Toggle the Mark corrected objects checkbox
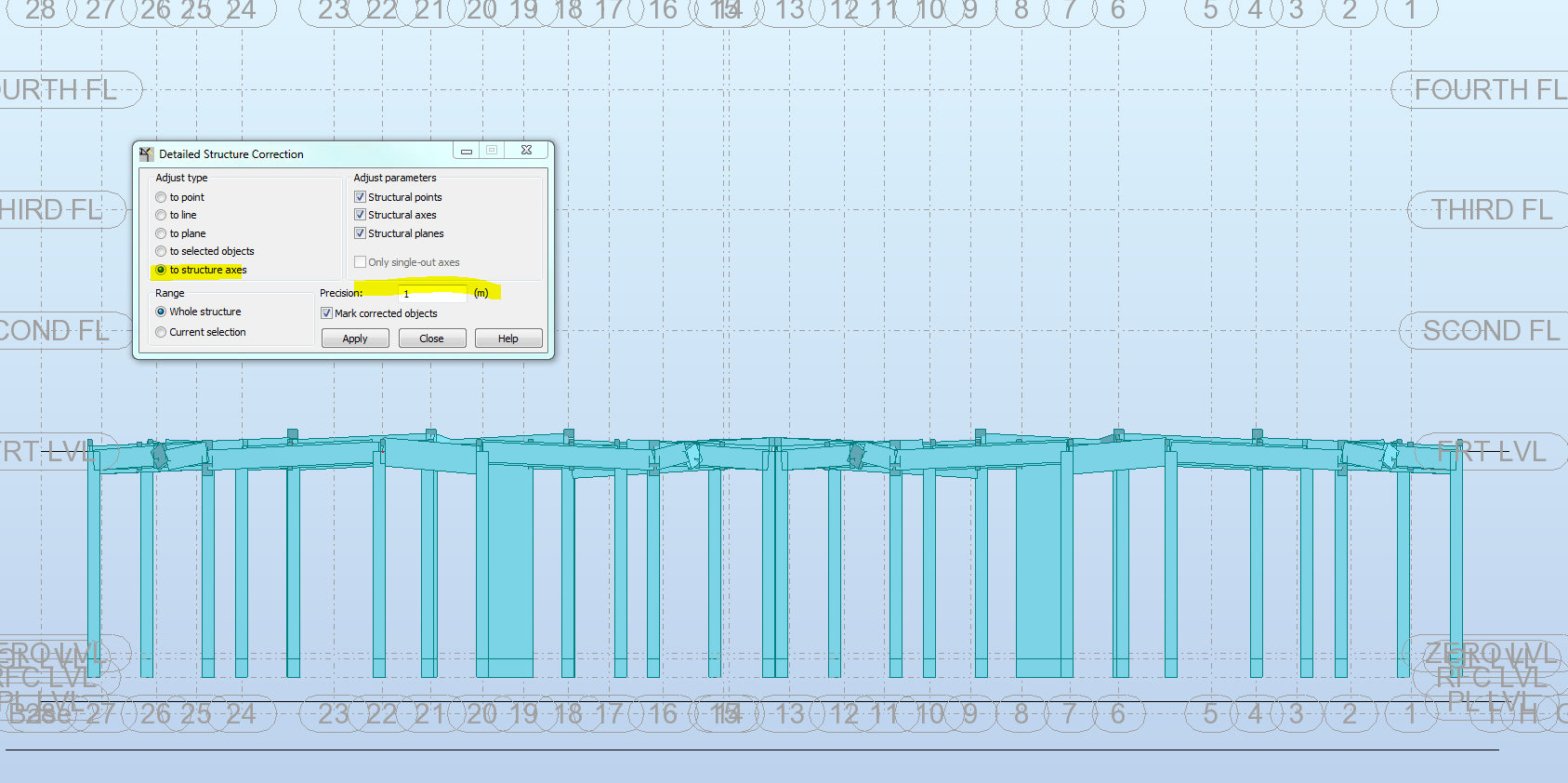Image resolution: width=1568 pixels, height=783 pixels. [326, 313]
